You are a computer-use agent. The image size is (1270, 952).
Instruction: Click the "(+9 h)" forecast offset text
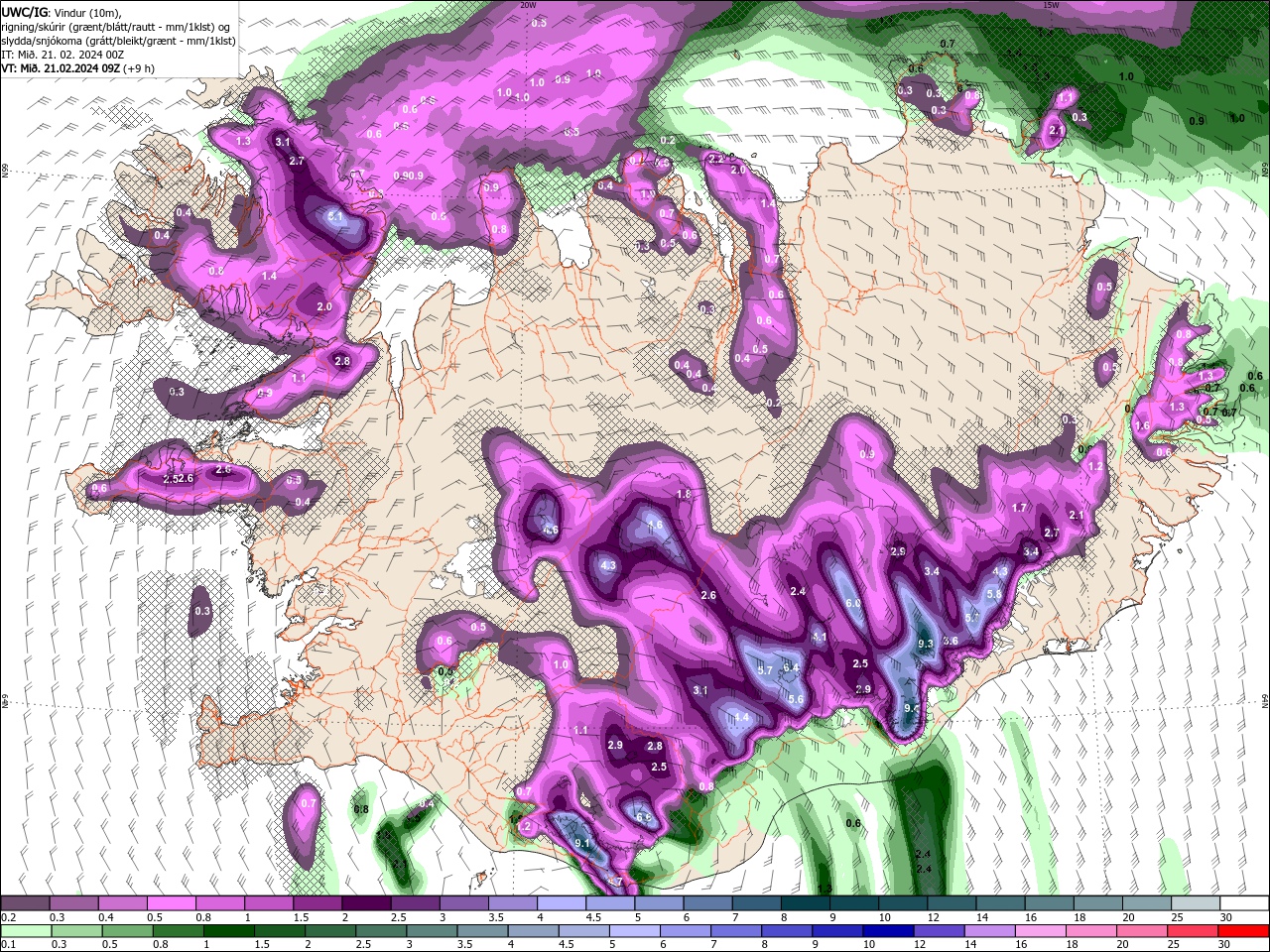pos(139,68)
